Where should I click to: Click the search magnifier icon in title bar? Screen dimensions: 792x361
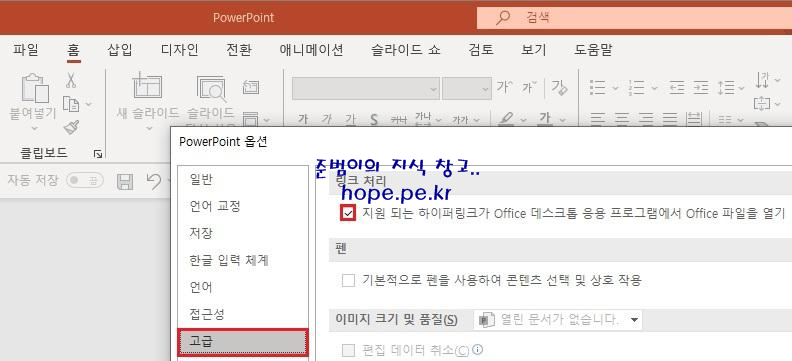point(503,18)
